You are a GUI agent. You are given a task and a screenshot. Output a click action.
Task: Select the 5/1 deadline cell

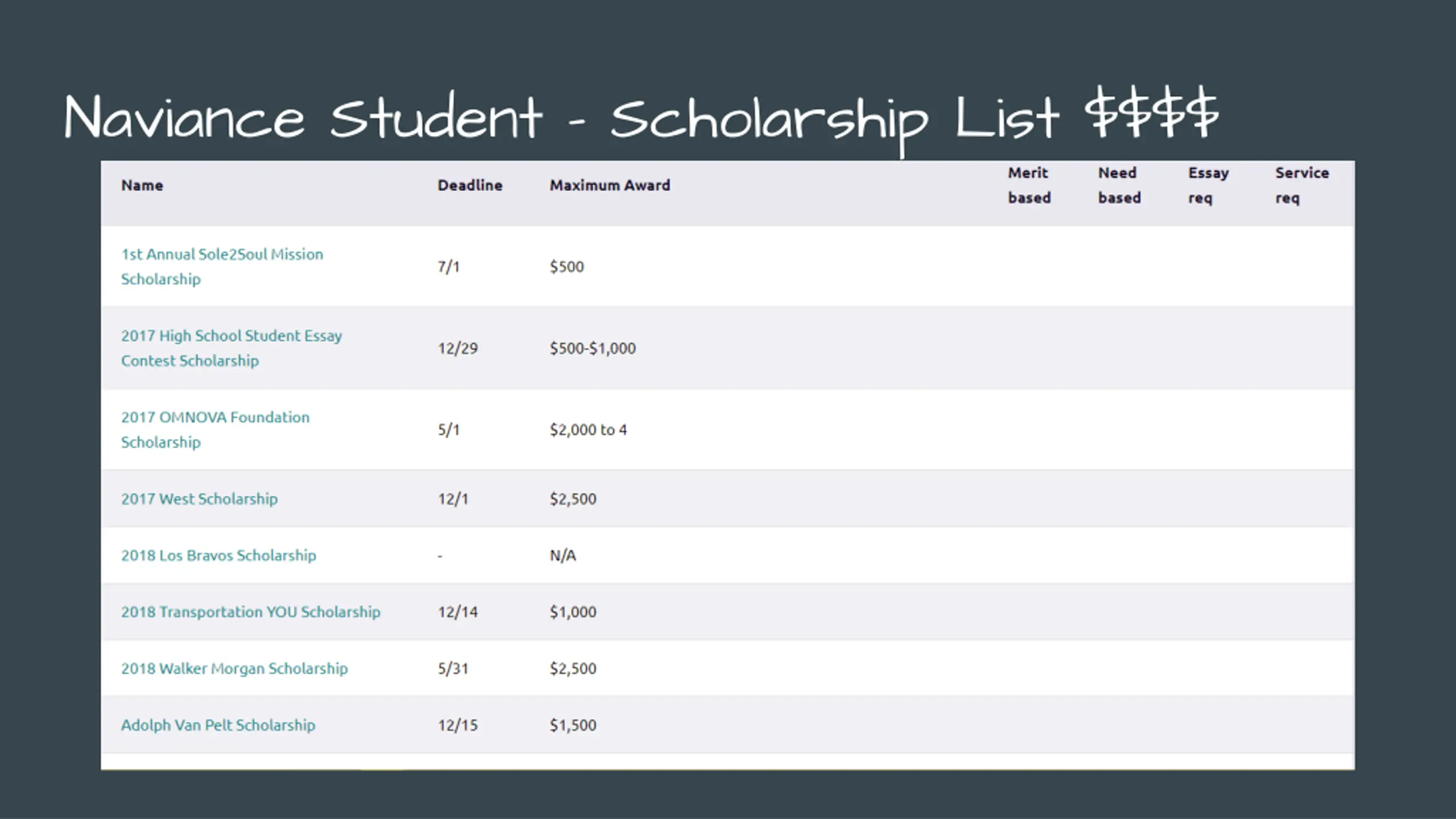pos(448,429)
